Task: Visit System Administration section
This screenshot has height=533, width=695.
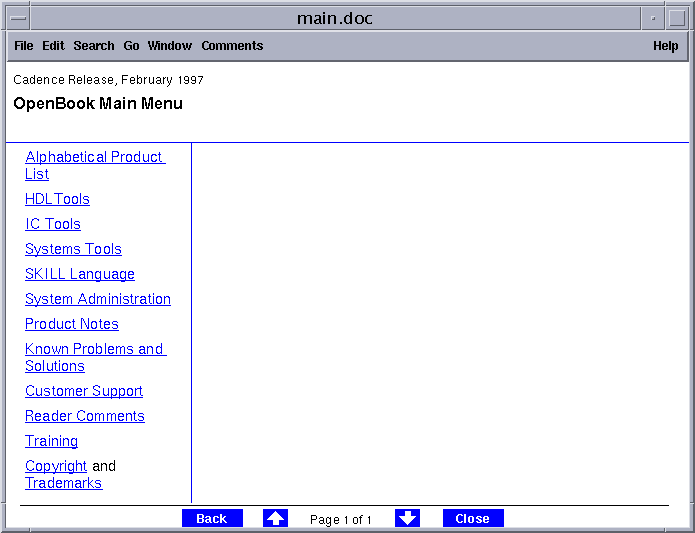Action: pyautogui.click(x=98, y=299)
